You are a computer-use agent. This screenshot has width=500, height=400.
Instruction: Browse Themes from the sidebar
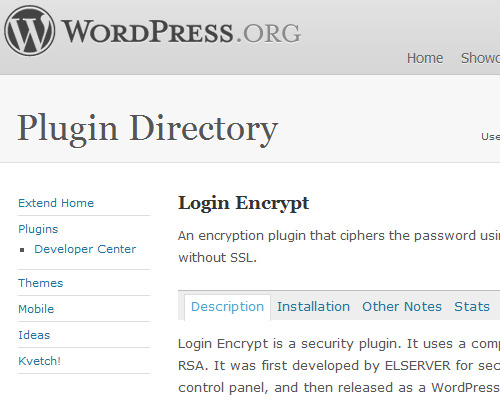[40, 283]
